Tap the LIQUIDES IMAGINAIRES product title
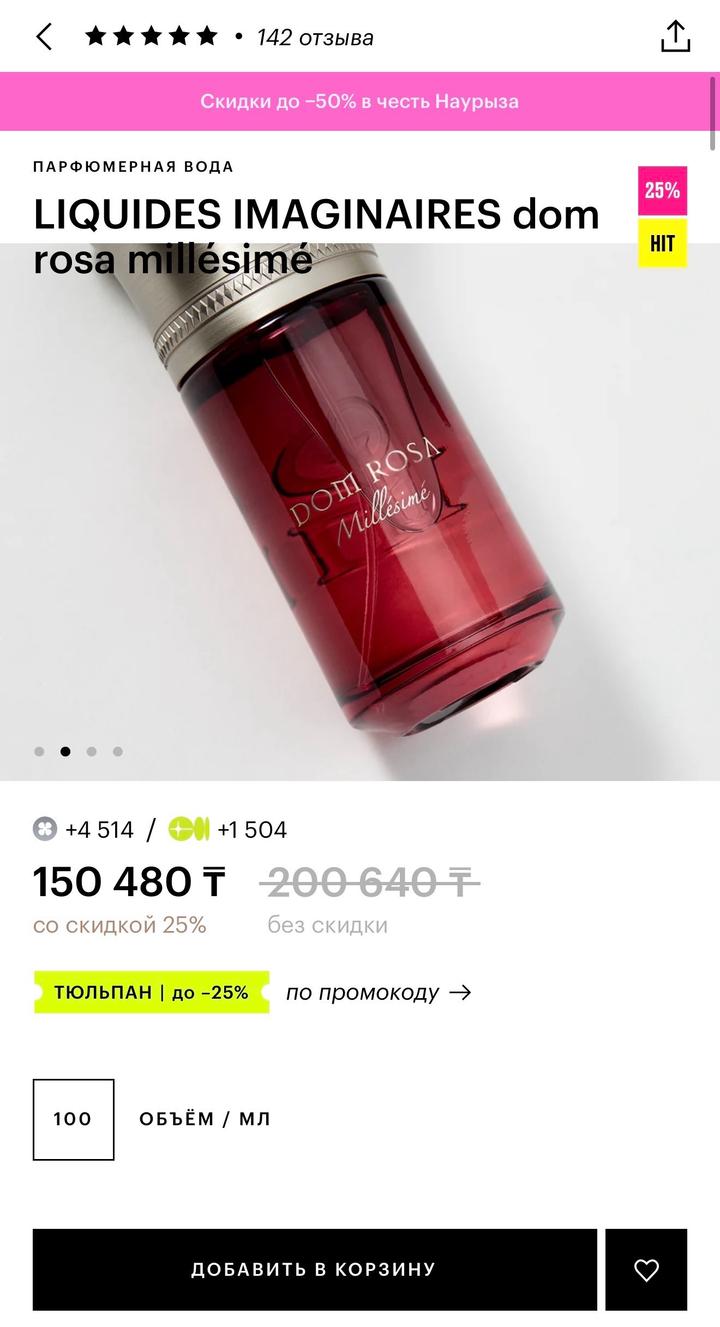This screenshot has height=1327, width=720. (316, 237)
